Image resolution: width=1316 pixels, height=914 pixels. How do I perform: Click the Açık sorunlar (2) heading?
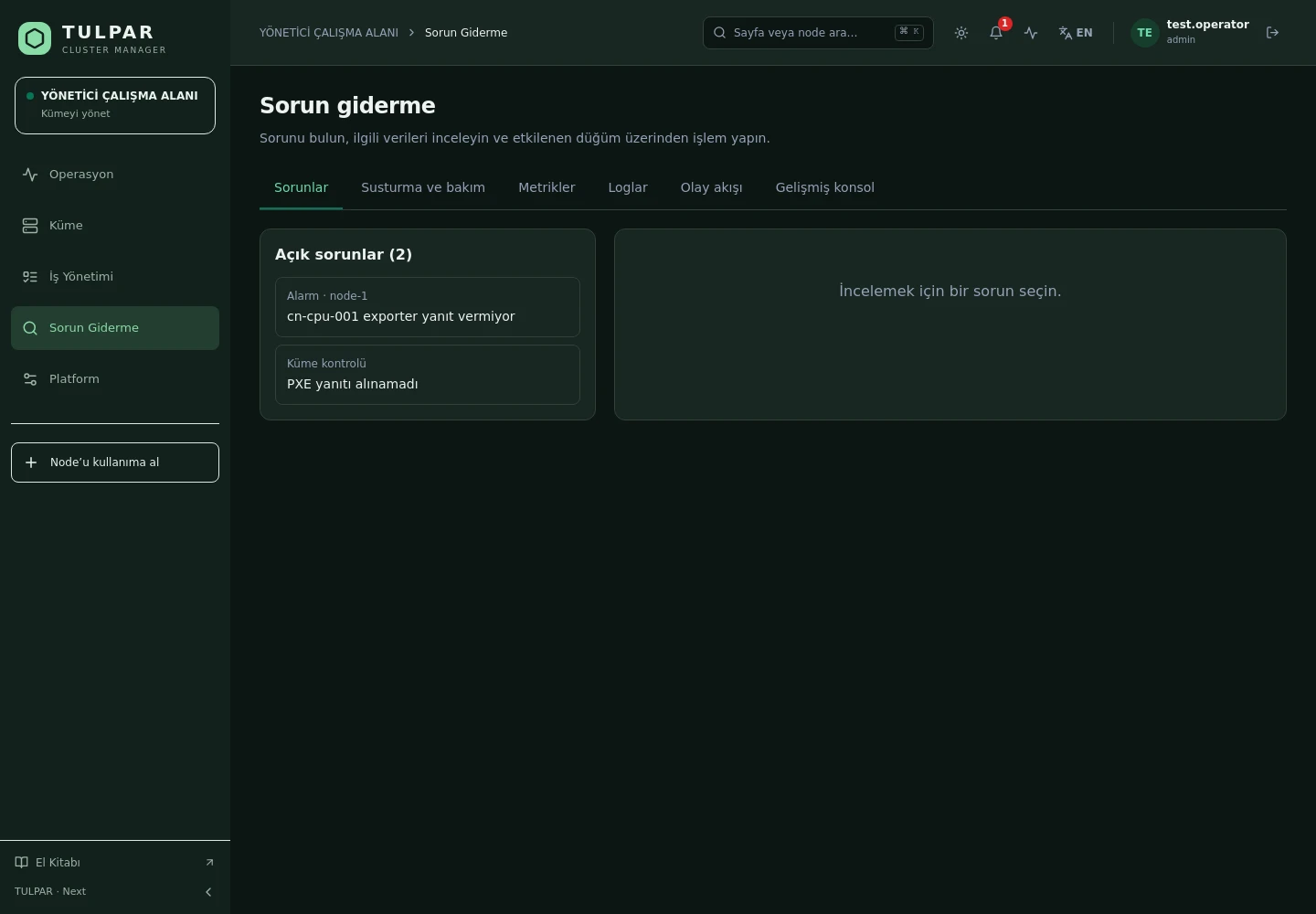[344, 255]
